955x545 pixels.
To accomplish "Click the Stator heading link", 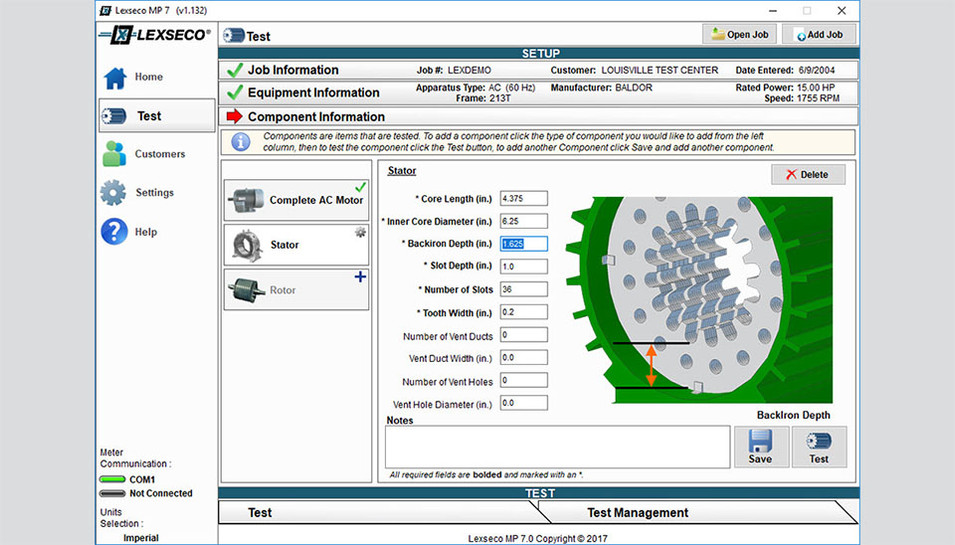I will tap(402, 171).
